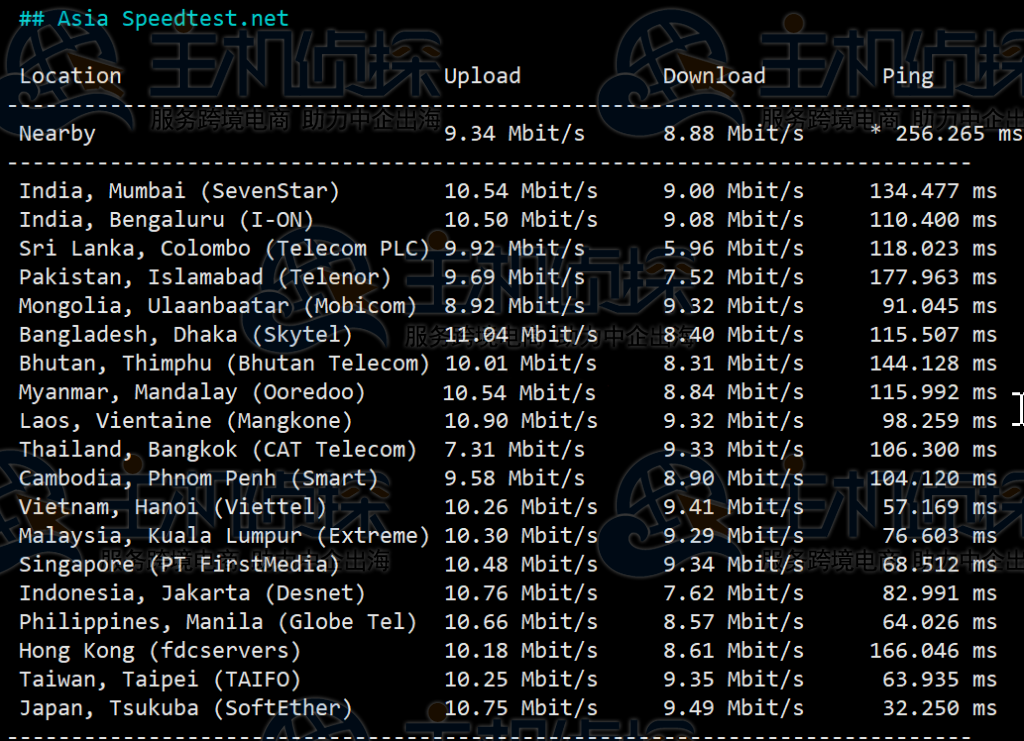Select the India, Mumbai (SevenStar) line
The width and height of the screenshot is (1024, 741).
180,191
